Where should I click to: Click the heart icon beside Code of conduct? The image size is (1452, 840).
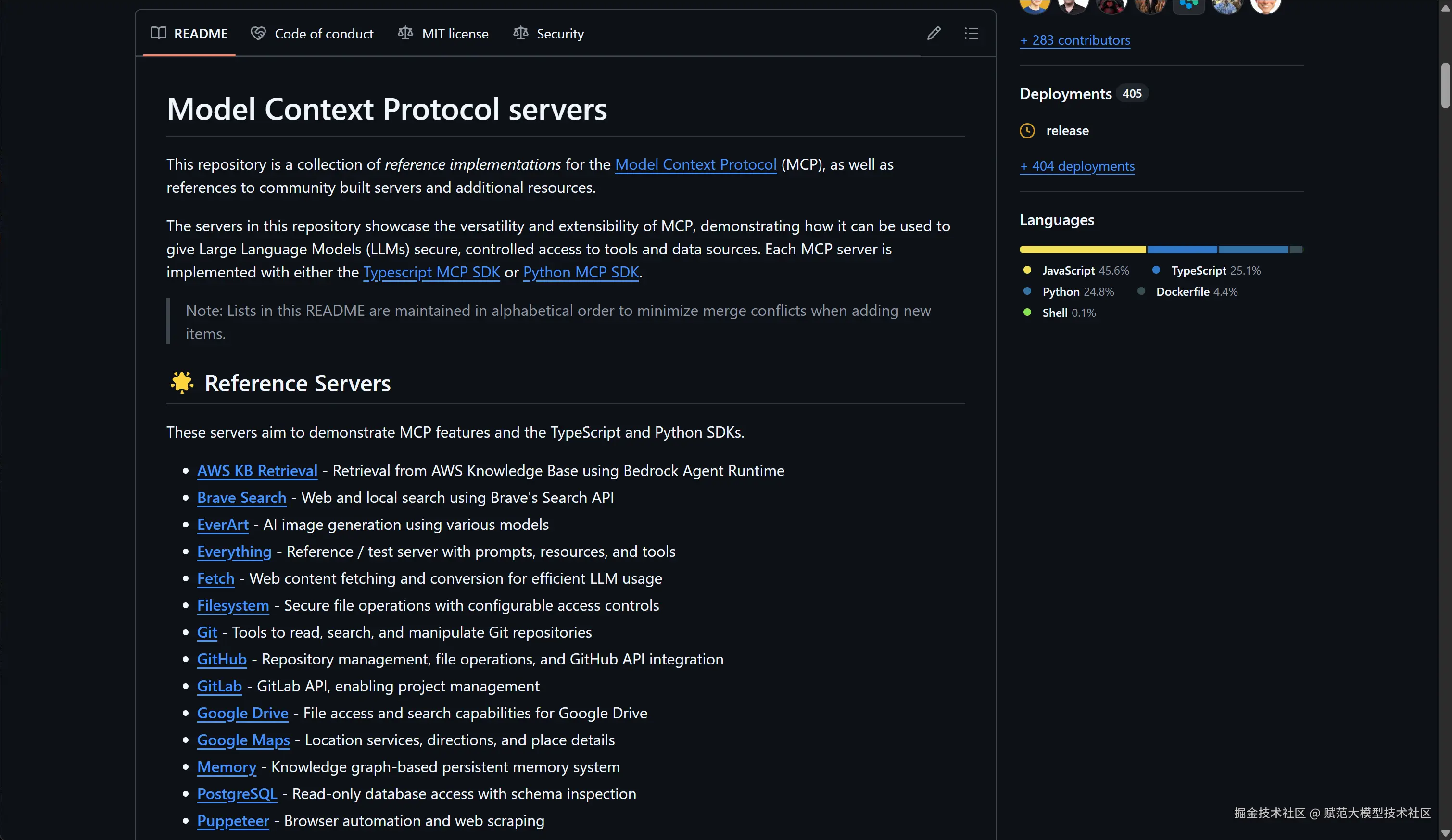258,33
